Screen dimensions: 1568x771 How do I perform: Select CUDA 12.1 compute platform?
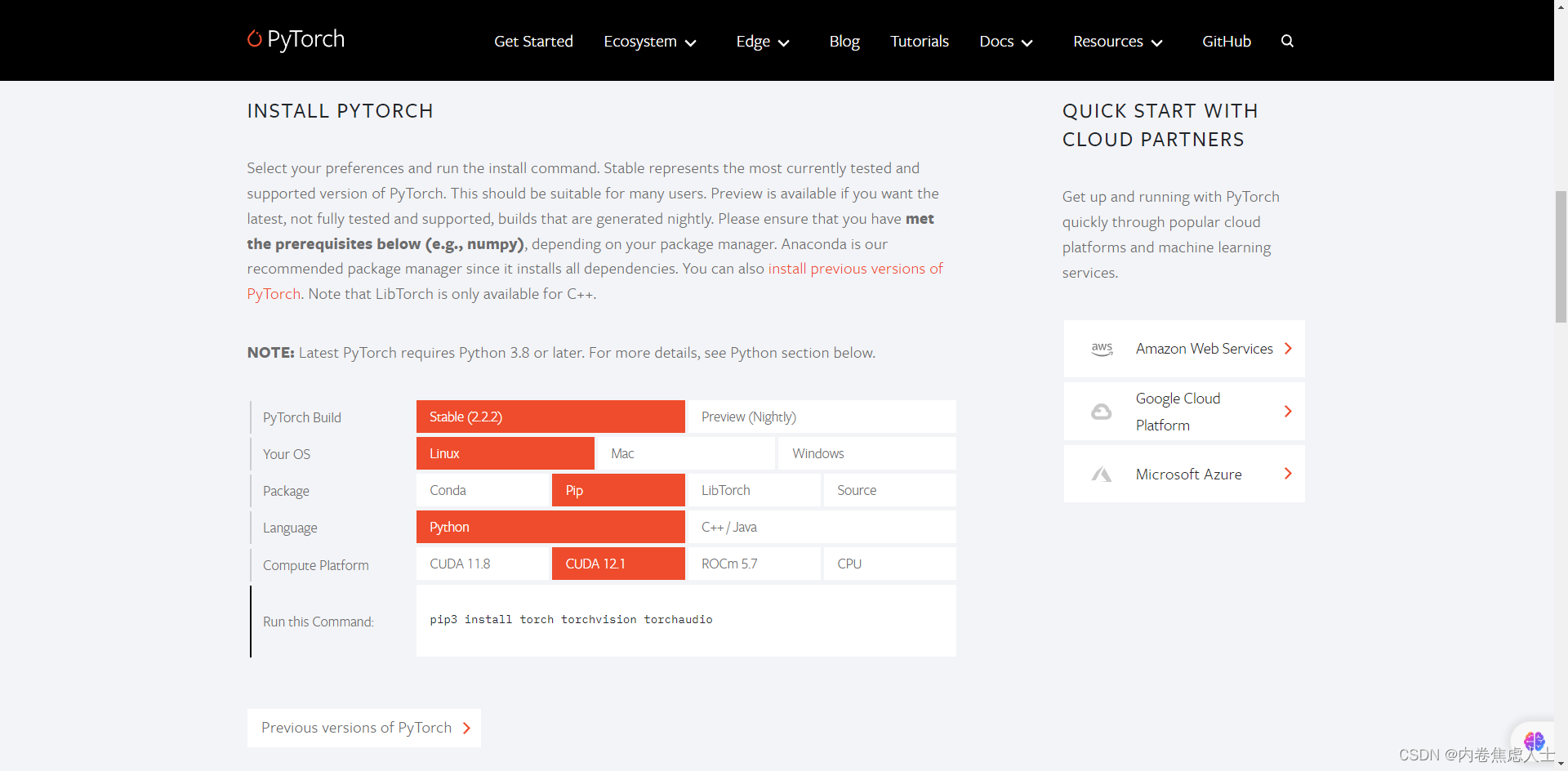pyautogui.click(x=618, y=564)
